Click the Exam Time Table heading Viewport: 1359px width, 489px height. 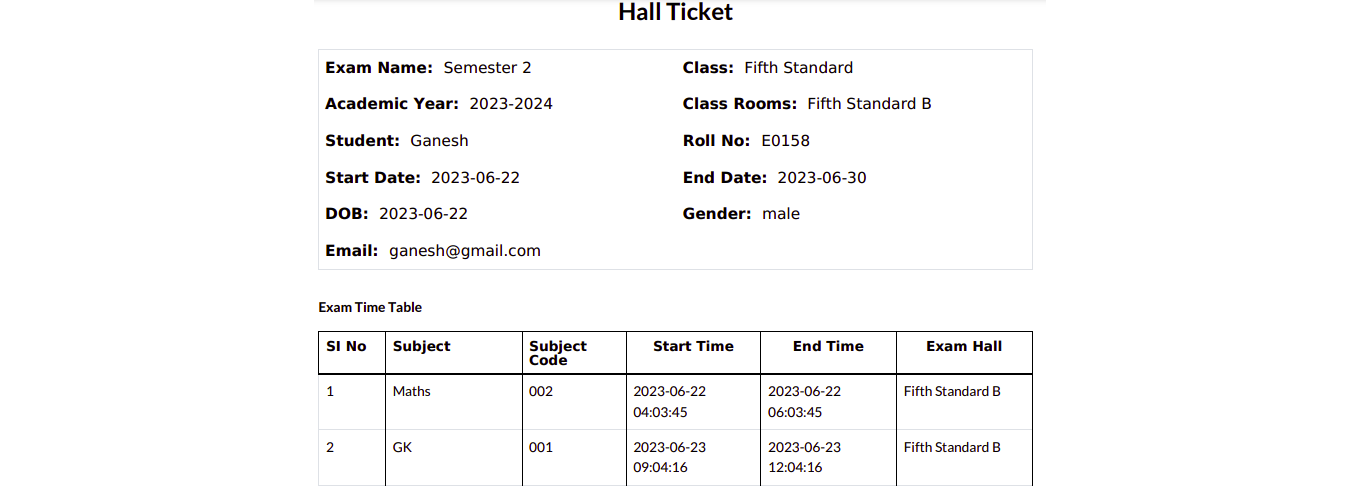pyautogui.click(x=370, y=307)
